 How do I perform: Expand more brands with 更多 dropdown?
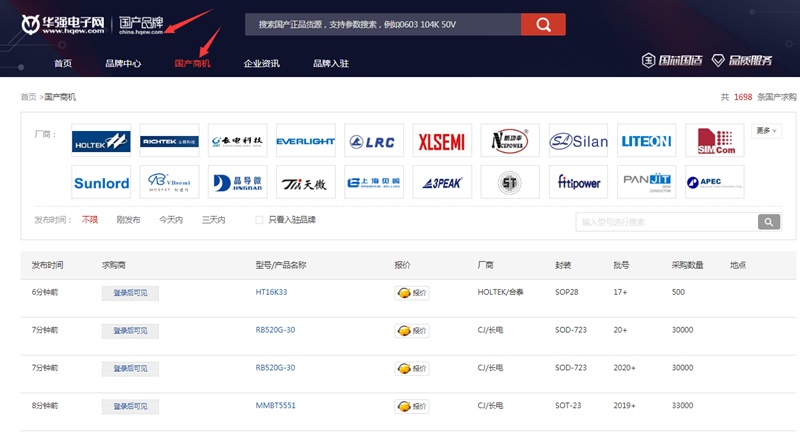pyautogui.click(x=766, y=131)
